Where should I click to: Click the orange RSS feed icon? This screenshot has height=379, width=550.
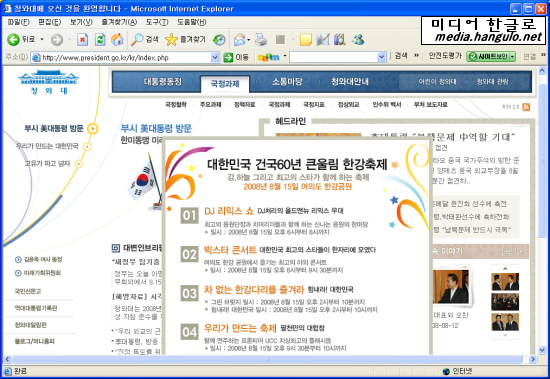[x=526, y=107]
